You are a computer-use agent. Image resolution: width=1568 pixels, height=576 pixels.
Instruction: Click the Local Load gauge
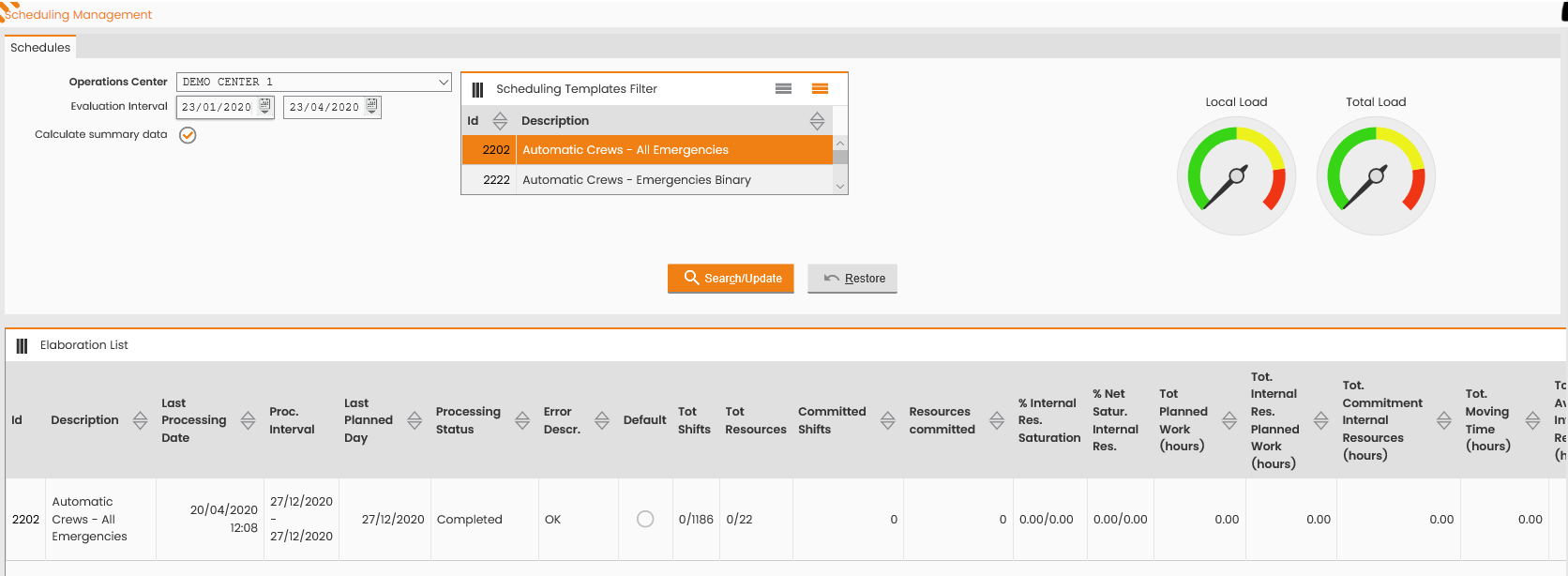tap(1236, 175)
